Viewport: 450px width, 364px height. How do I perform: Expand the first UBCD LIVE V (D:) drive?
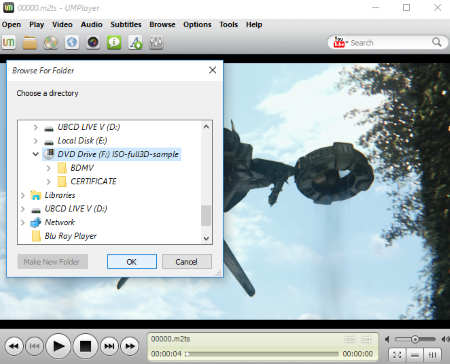point(36,127)
